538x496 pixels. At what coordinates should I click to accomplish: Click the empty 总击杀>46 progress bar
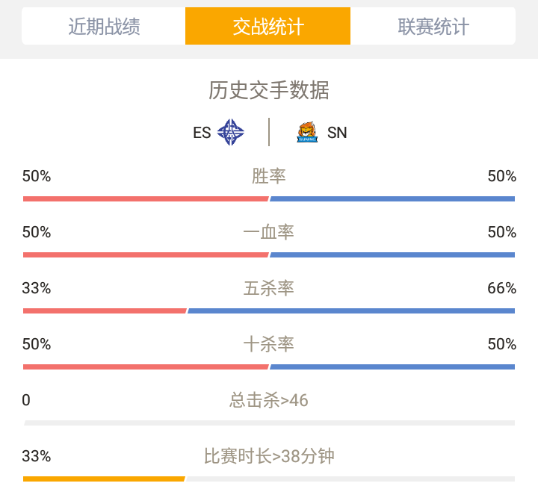[x=269, y=423]
